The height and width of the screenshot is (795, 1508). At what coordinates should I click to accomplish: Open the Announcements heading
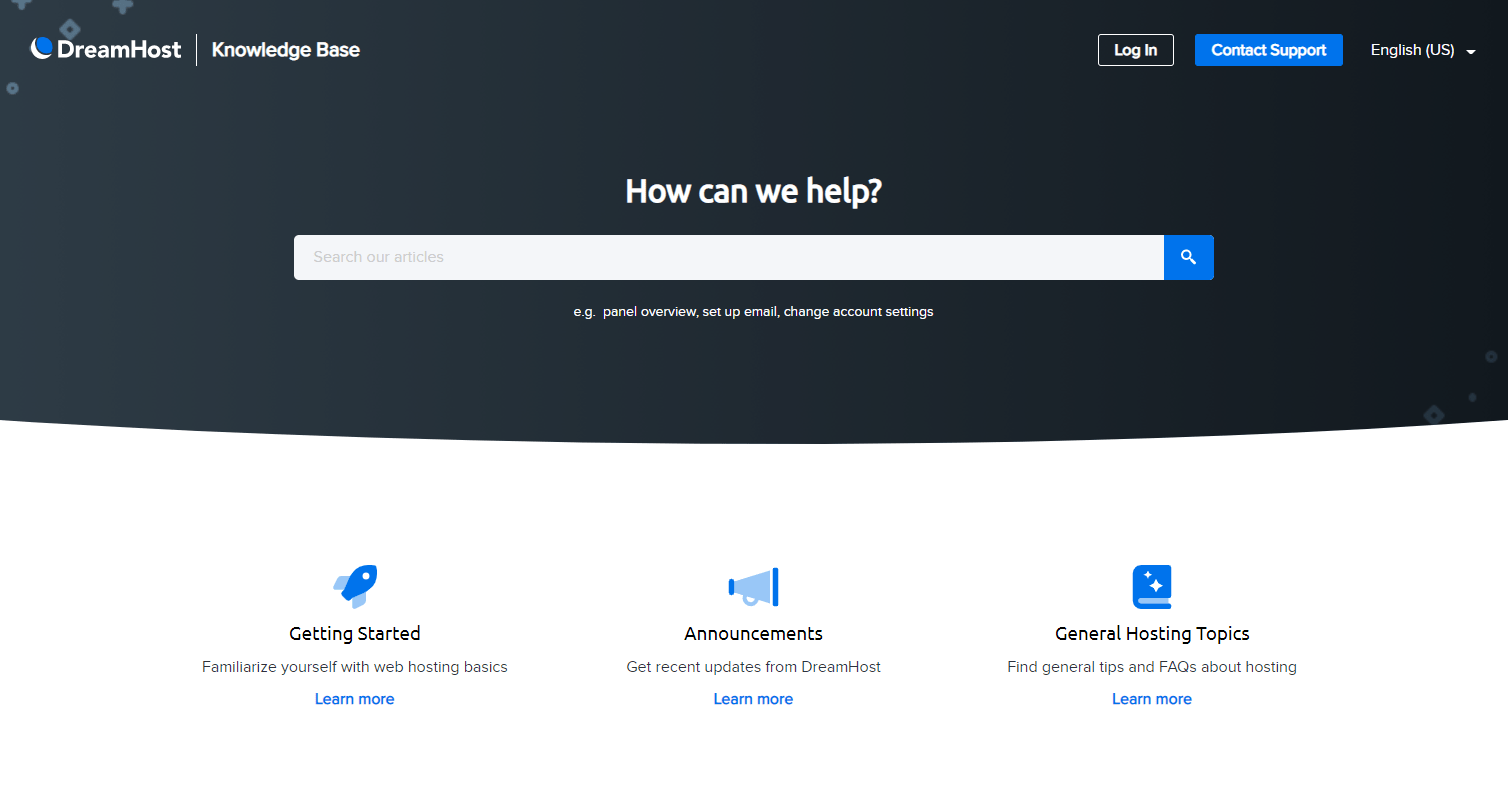pos(753,633)
